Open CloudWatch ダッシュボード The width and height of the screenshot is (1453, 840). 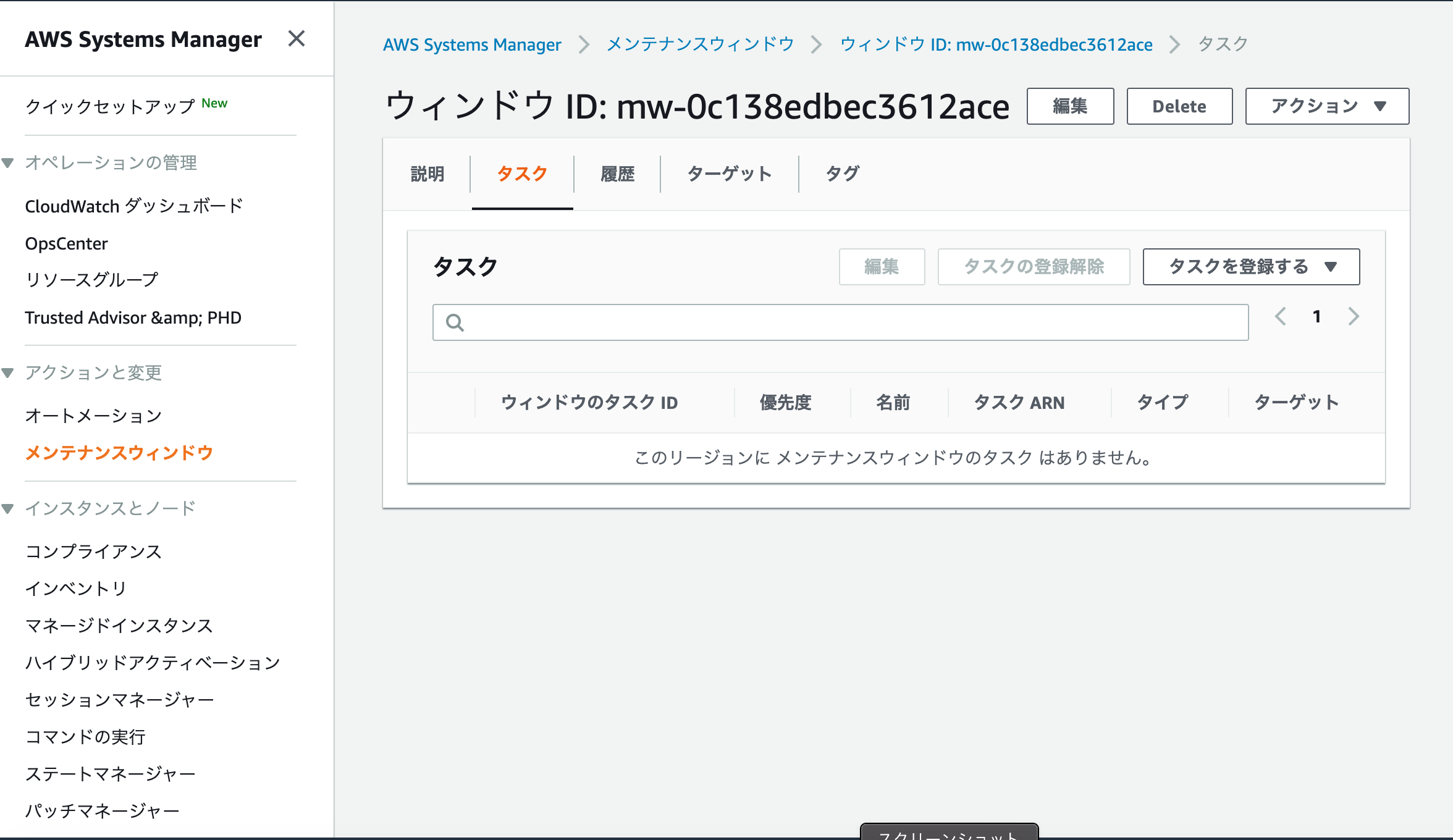(134, 206)
